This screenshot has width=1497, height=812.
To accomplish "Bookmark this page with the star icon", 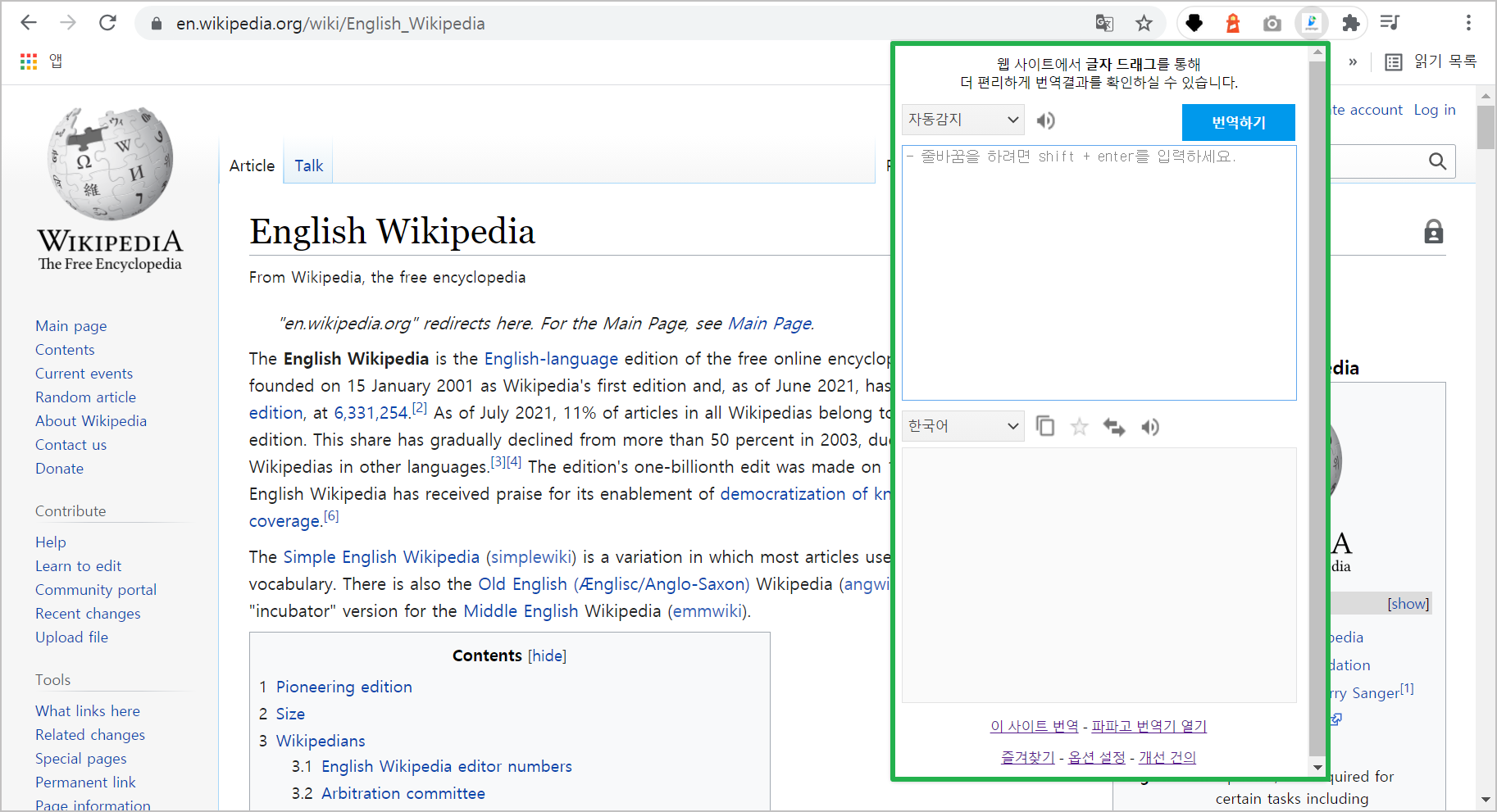I will click(x=1144, y=23).
